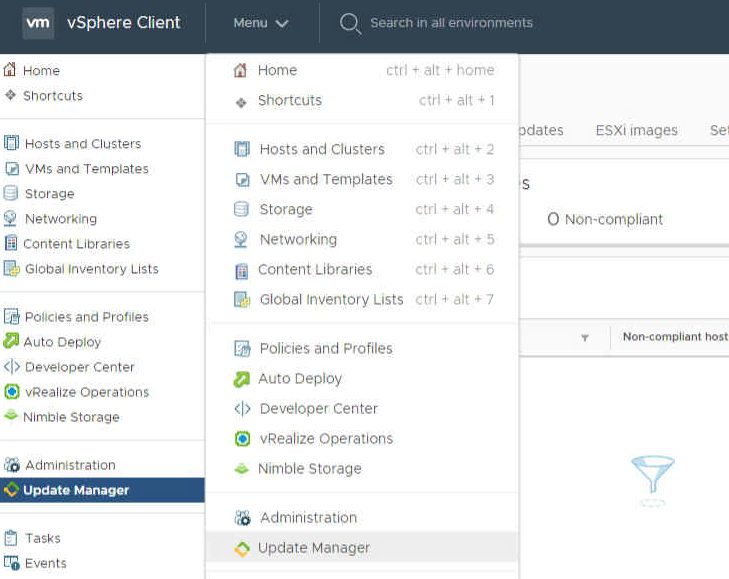This screenshot has height=579, width=729.
Task: Open Networking label in left sidebar
Action: [61, 219]
